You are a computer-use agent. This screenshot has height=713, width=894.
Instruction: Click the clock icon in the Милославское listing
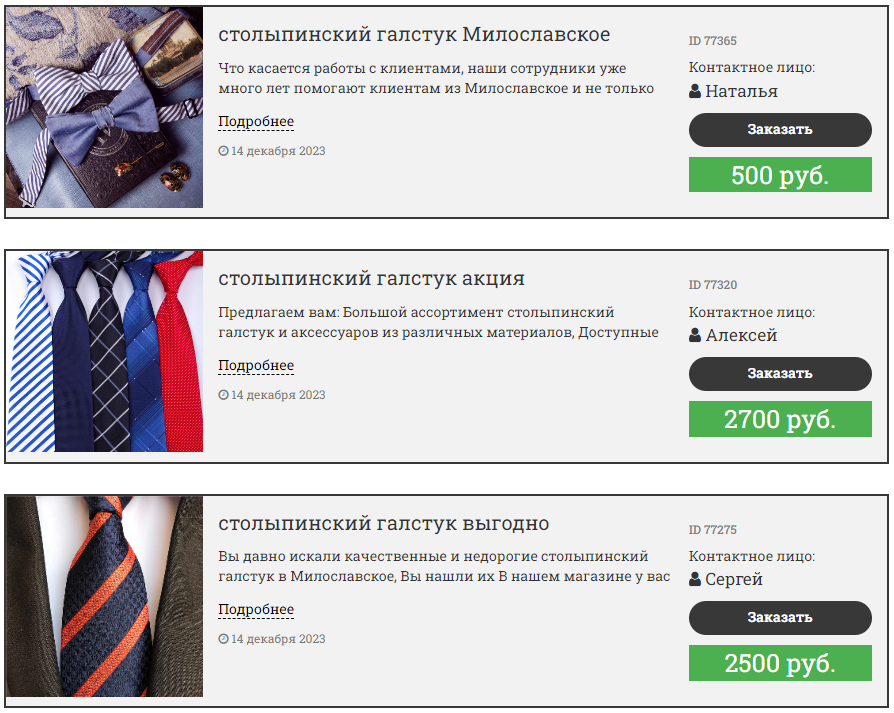pyautogui.click(x=224, y=150)
